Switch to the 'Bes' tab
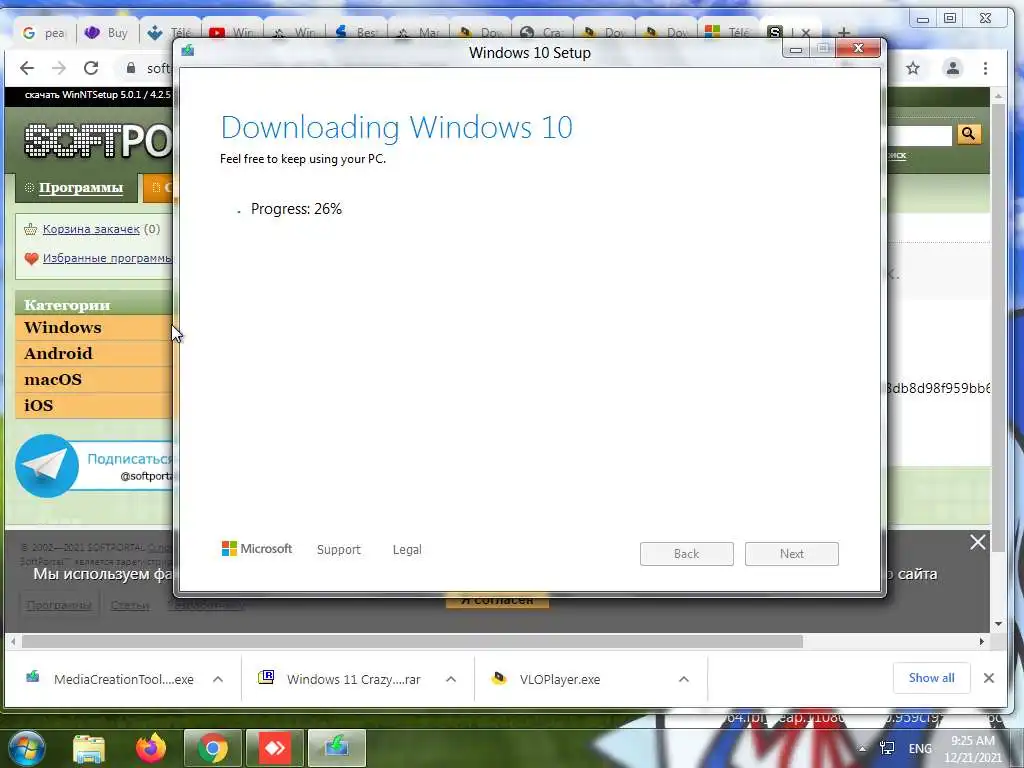The image size is (1024, 768). [x=356, y=33]
